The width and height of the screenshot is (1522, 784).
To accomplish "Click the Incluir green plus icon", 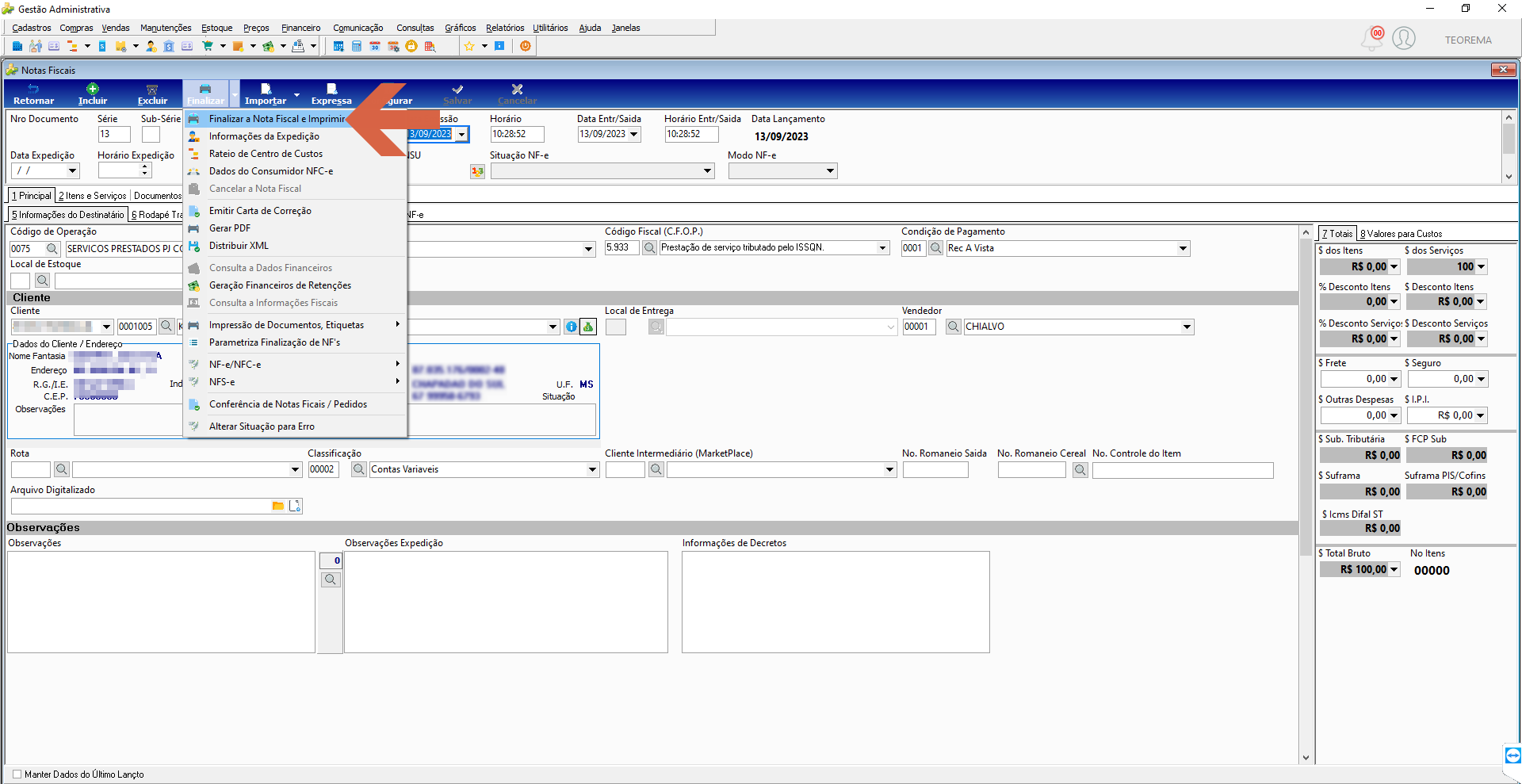I will tap(93, 90).
